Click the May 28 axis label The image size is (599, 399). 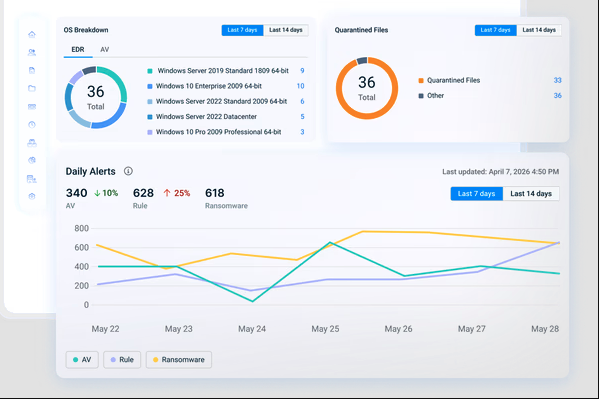(x=545, y=329)
